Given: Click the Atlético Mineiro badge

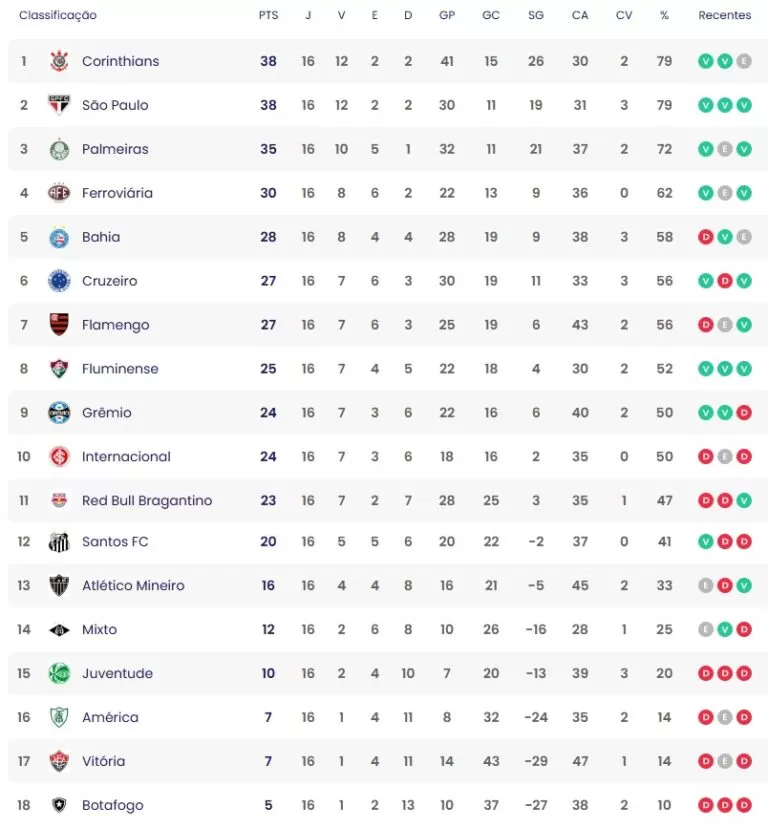Looking at the screenshot, I should coord(59,586).
